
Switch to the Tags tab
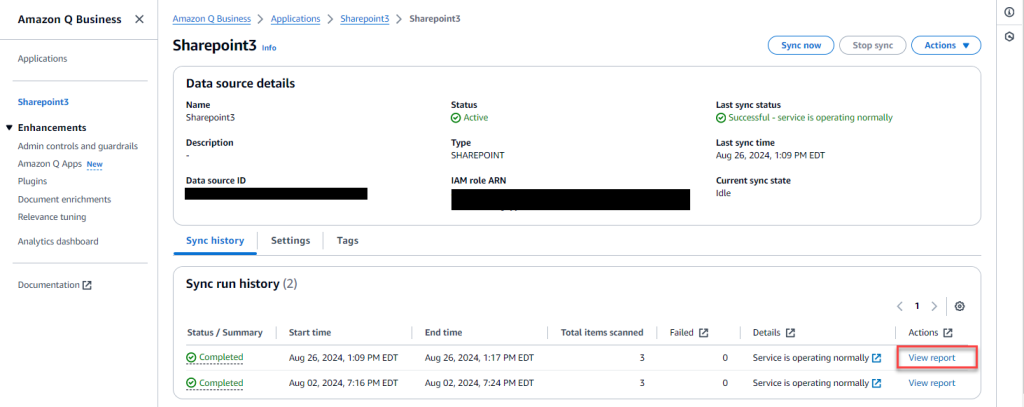(x=347, y=240)
